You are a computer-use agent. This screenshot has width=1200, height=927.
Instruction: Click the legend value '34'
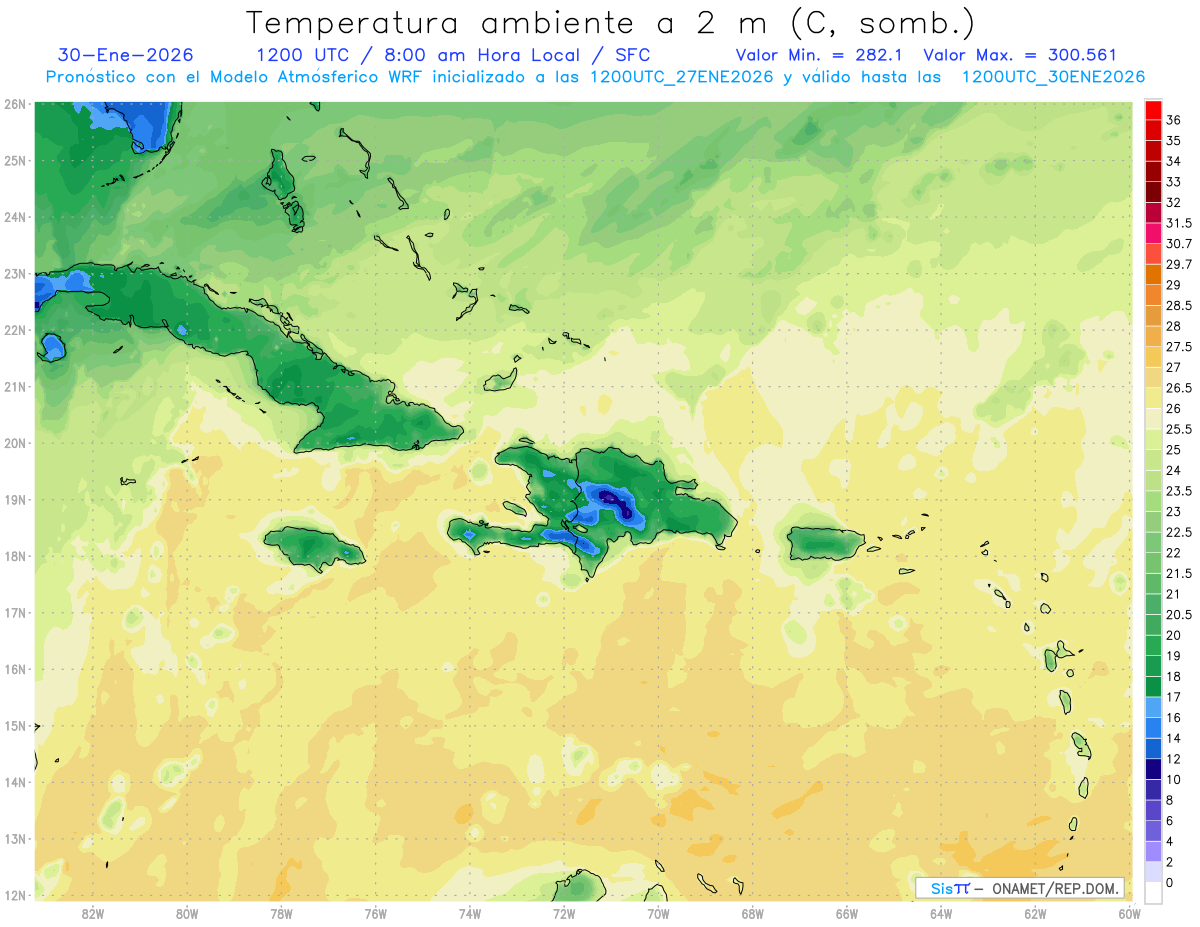pyautogui.click(x=1174, y=161)
